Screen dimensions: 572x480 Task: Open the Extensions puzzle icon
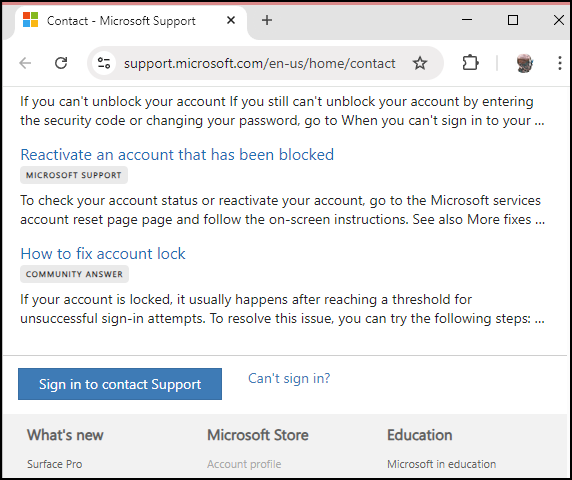point(470,63)
